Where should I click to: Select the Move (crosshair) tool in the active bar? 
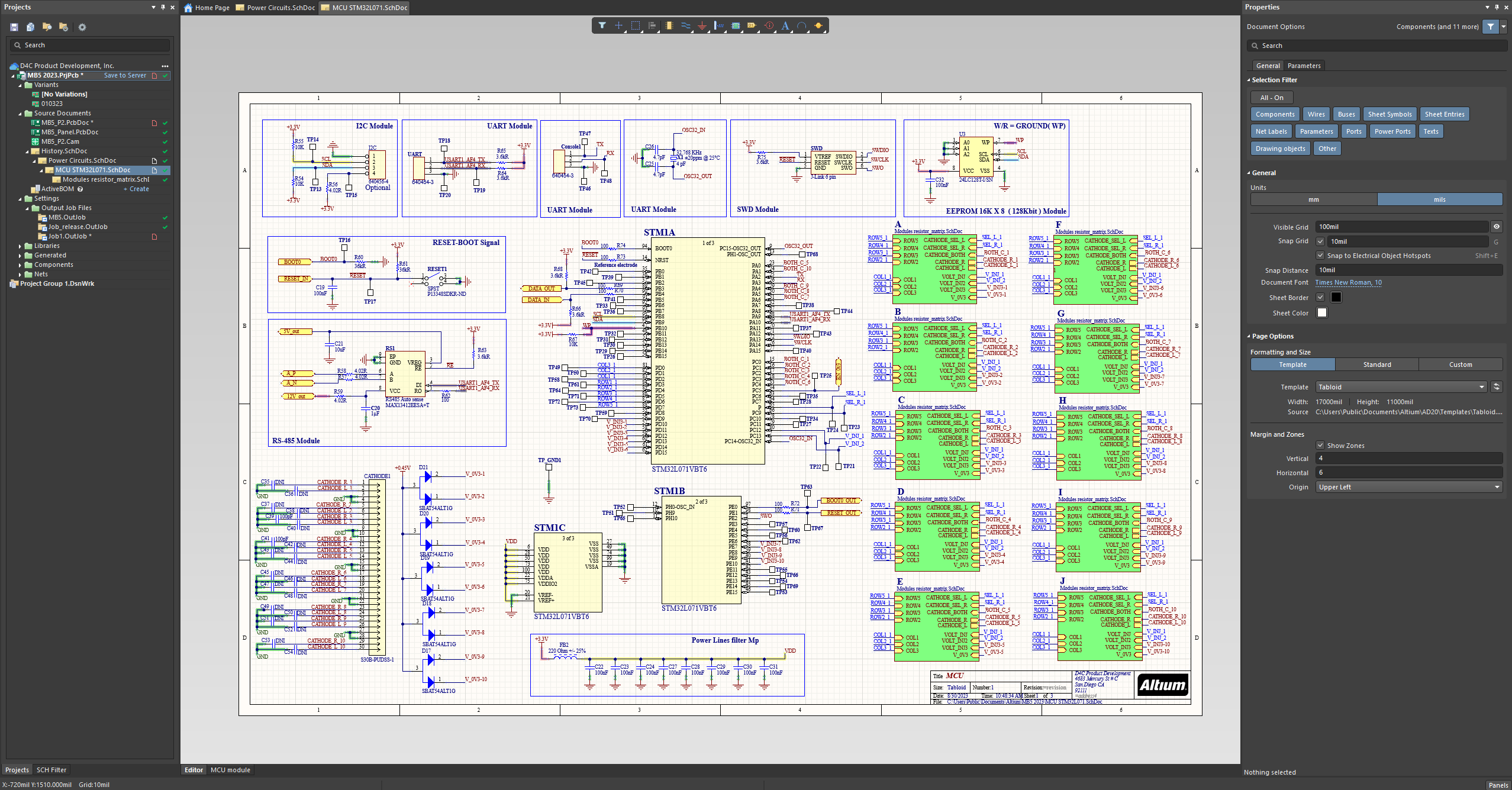pos(618,25)
